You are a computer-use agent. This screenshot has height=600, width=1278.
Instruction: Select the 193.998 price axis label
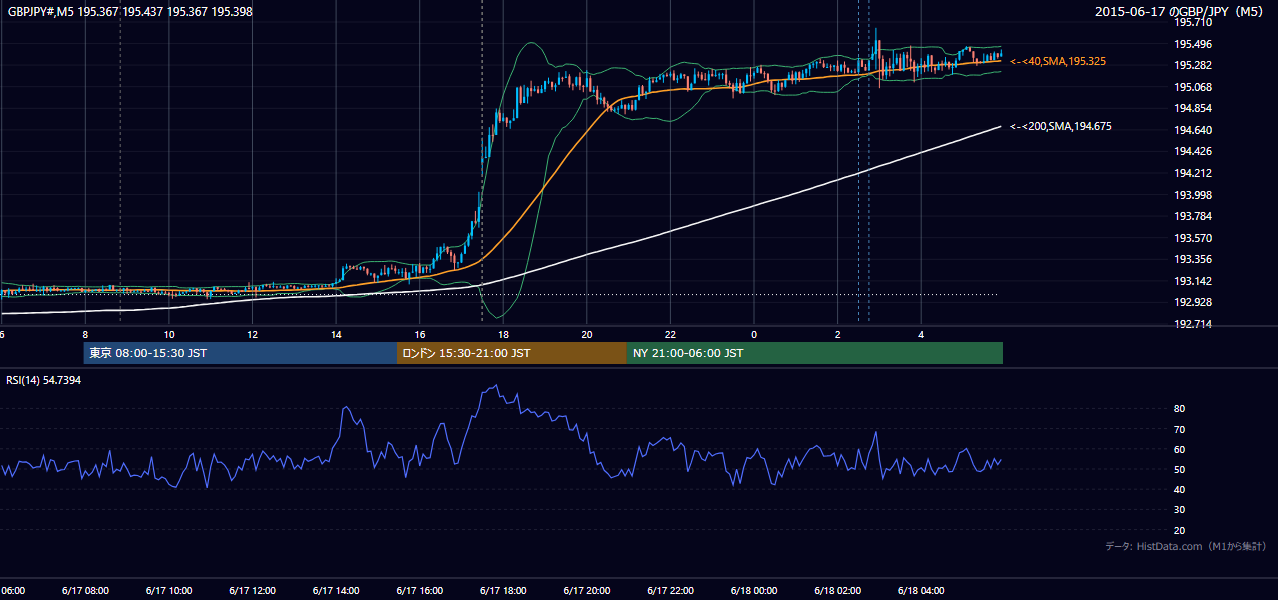[x=1193, y=195]
